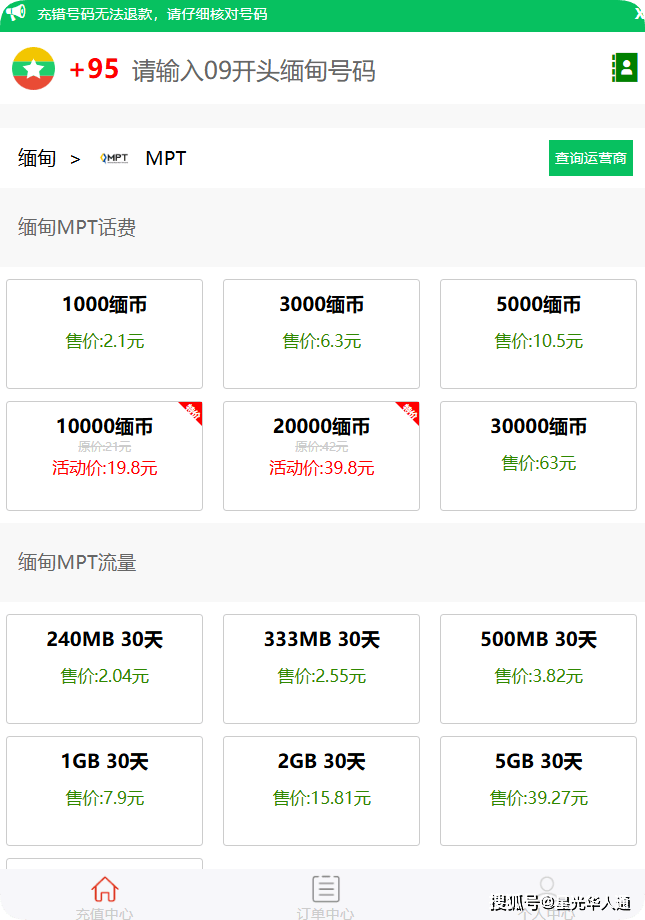Click the sale ribbon on 10000缅币 card
Image resolution: width=645 pixels, height=920 pixels.
click(193, 411)
